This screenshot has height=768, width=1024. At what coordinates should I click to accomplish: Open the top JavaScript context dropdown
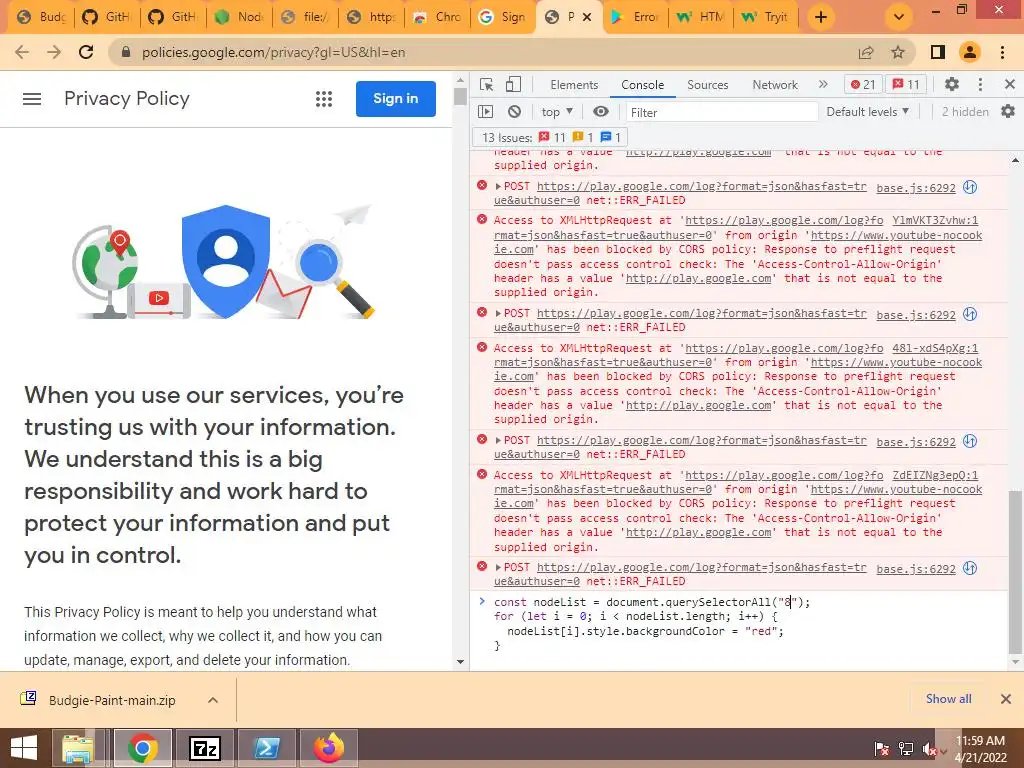557,112
